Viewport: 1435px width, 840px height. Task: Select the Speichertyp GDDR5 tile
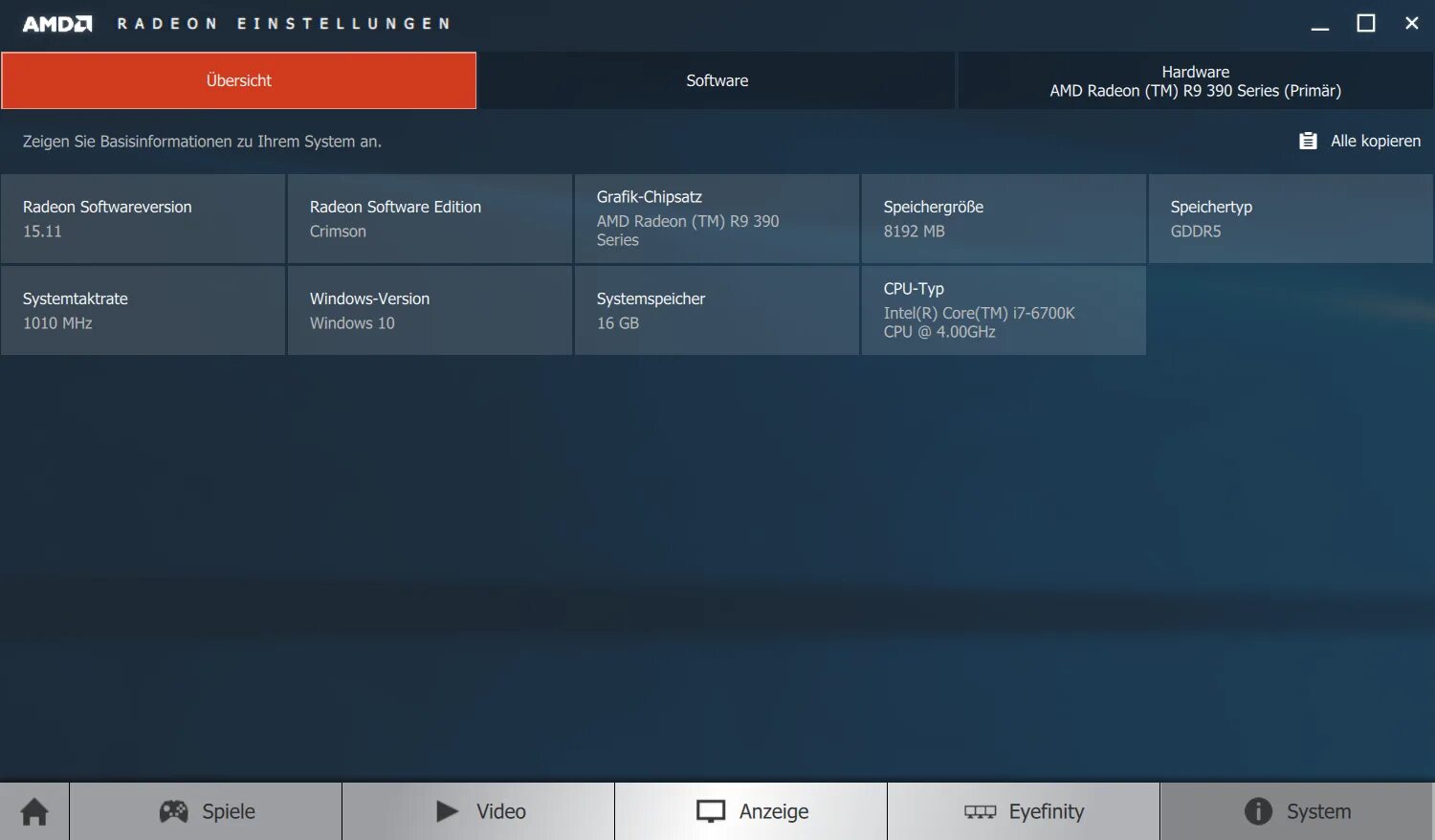(x=1291, y=218)
